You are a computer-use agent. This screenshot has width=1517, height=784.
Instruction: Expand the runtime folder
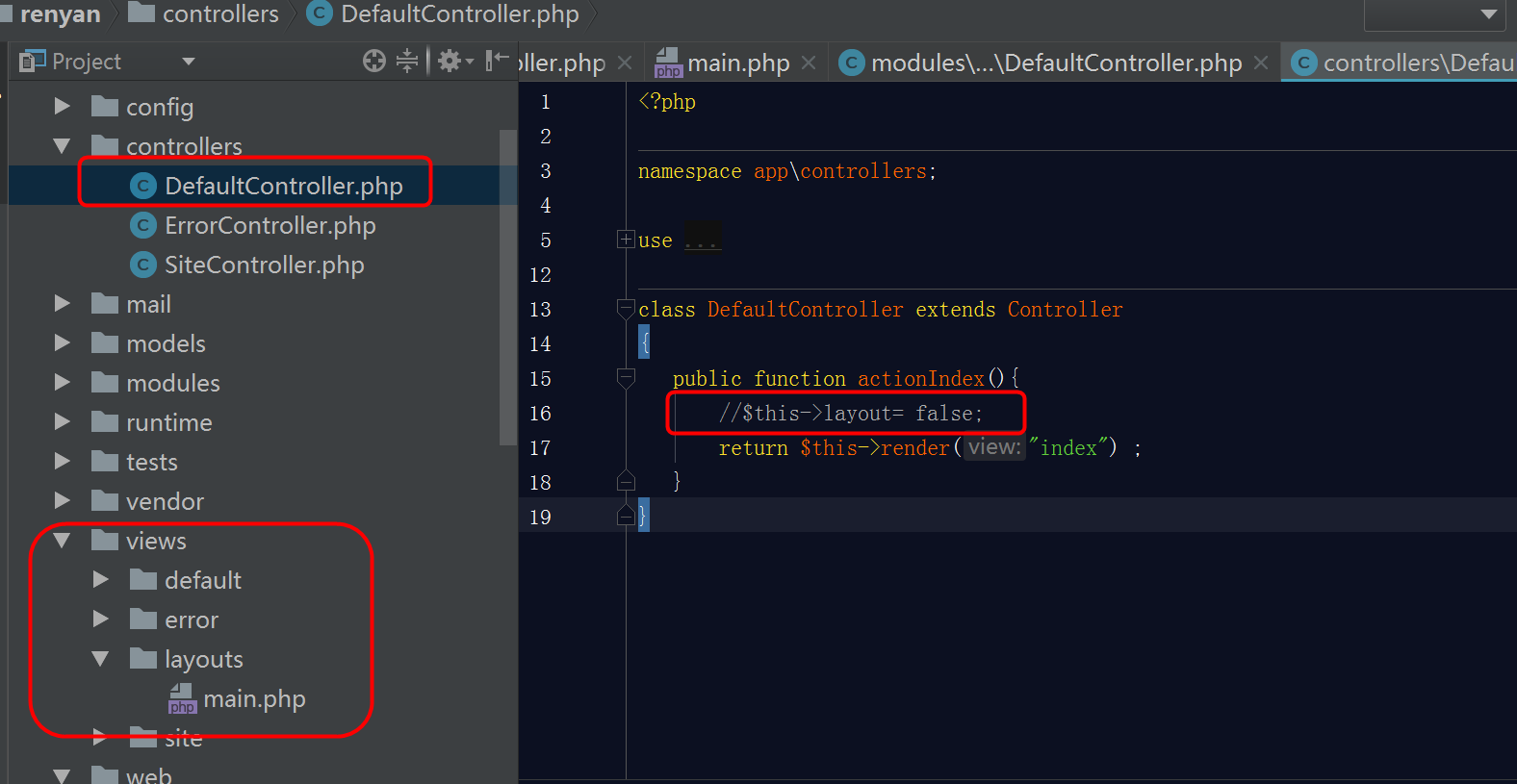(x=63, y=422)
